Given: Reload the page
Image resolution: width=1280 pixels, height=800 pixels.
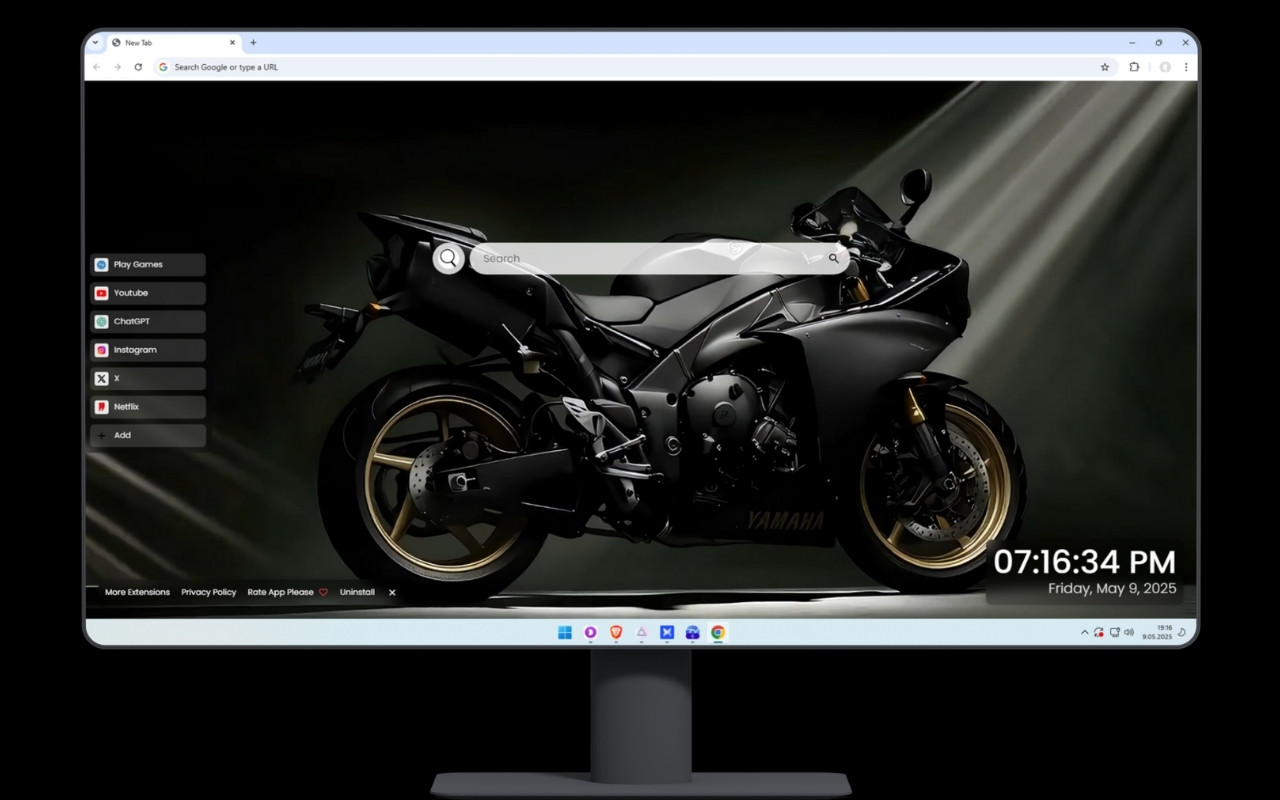Looking at the screenshot, I should 138,67.
